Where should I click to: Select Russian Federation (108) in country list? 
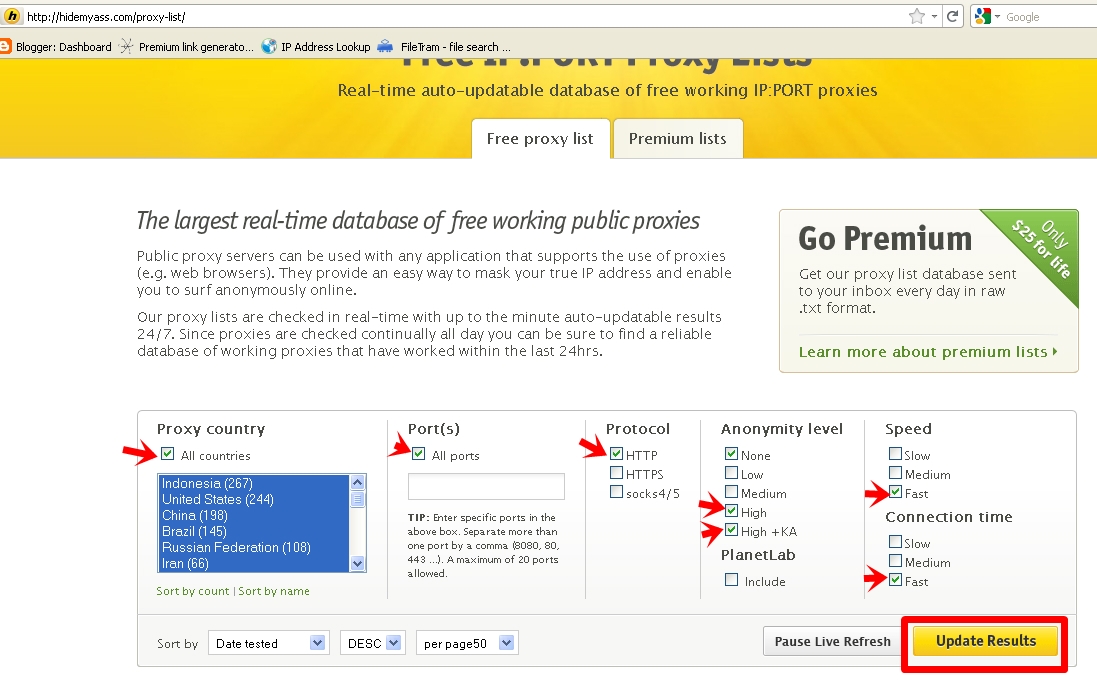(254, 548)
